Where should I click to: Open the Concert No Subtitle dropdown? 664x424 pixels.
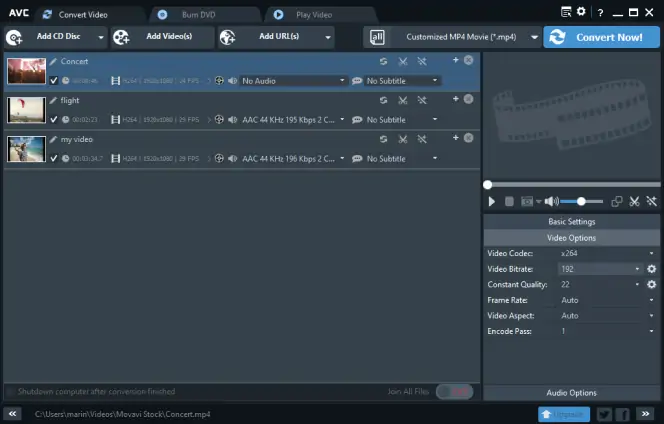[x=402, y=81]
